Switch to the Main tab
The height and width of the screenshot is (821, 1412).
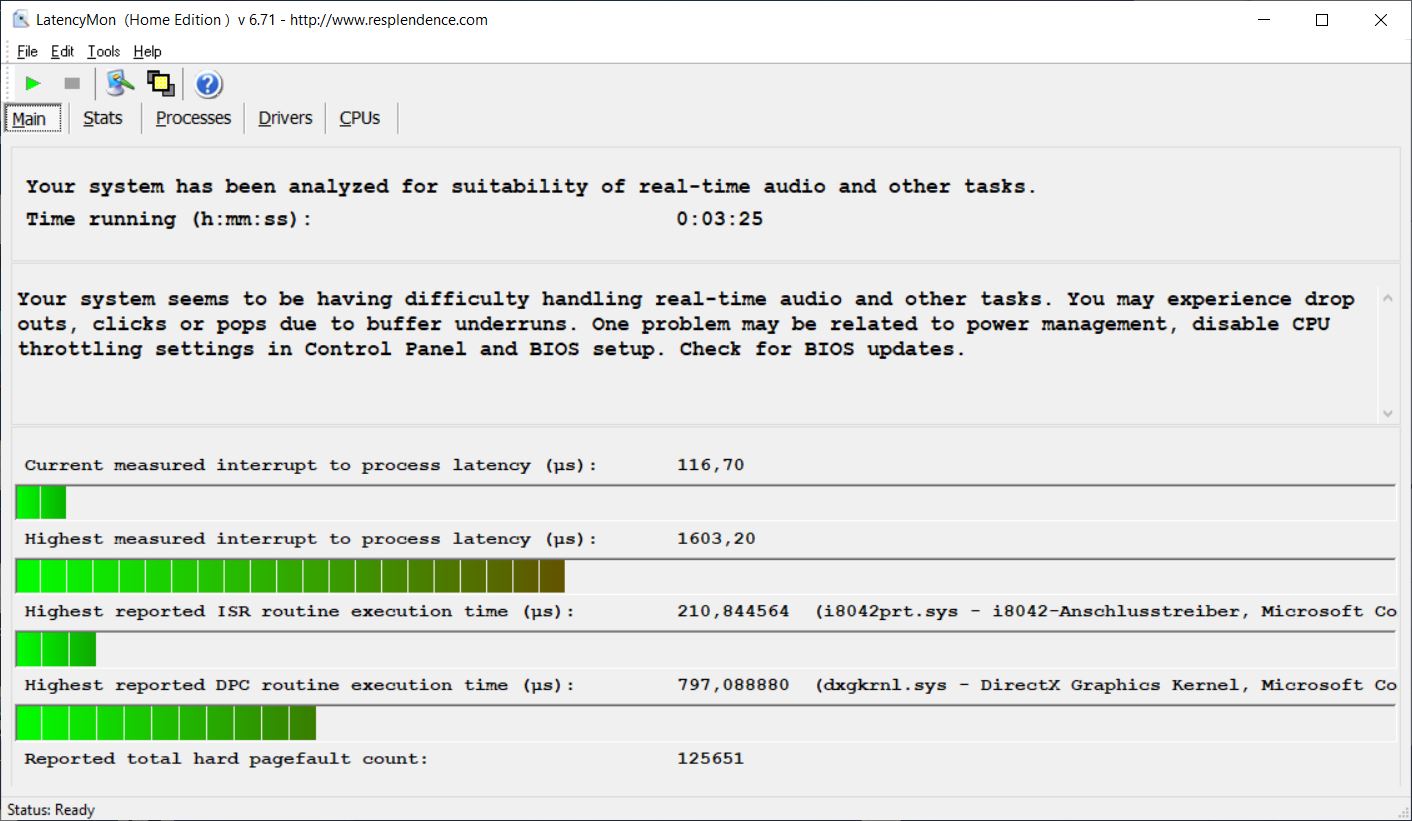[29, 119]
